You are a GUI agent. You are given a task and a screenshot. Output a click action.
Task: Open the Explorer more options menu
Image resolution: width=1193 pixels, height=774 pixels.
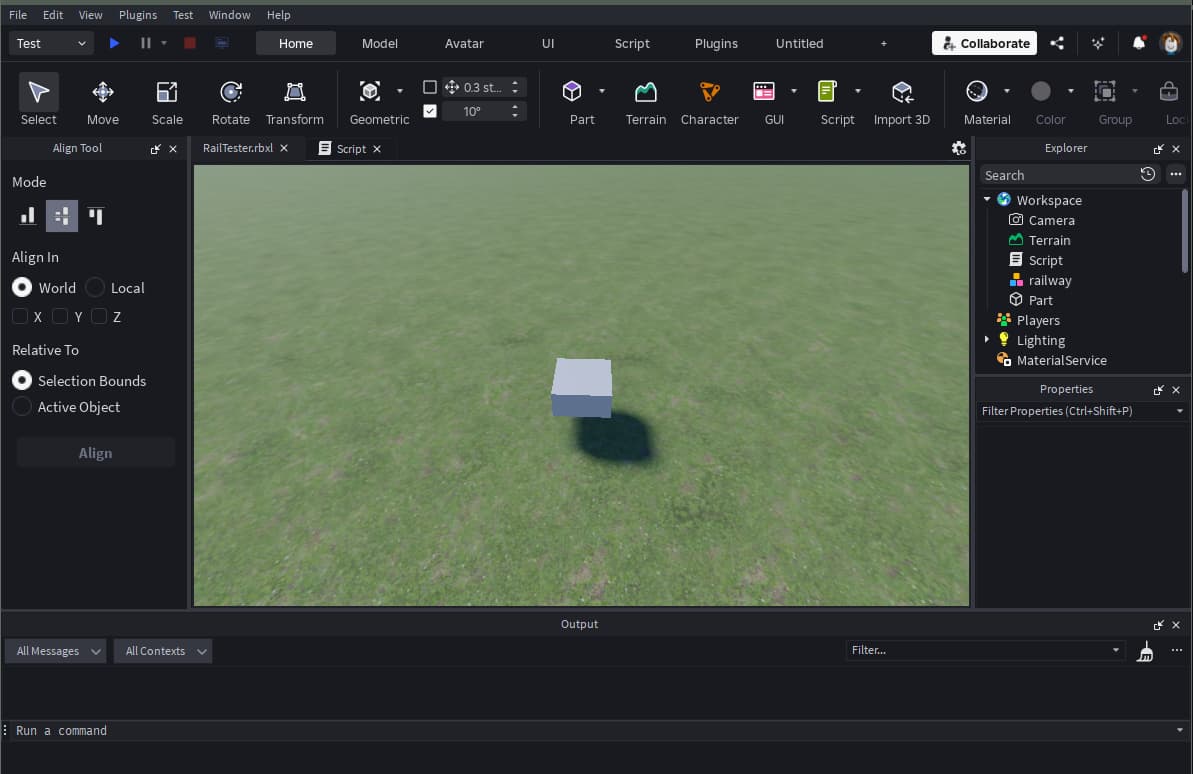(1176, 175)
